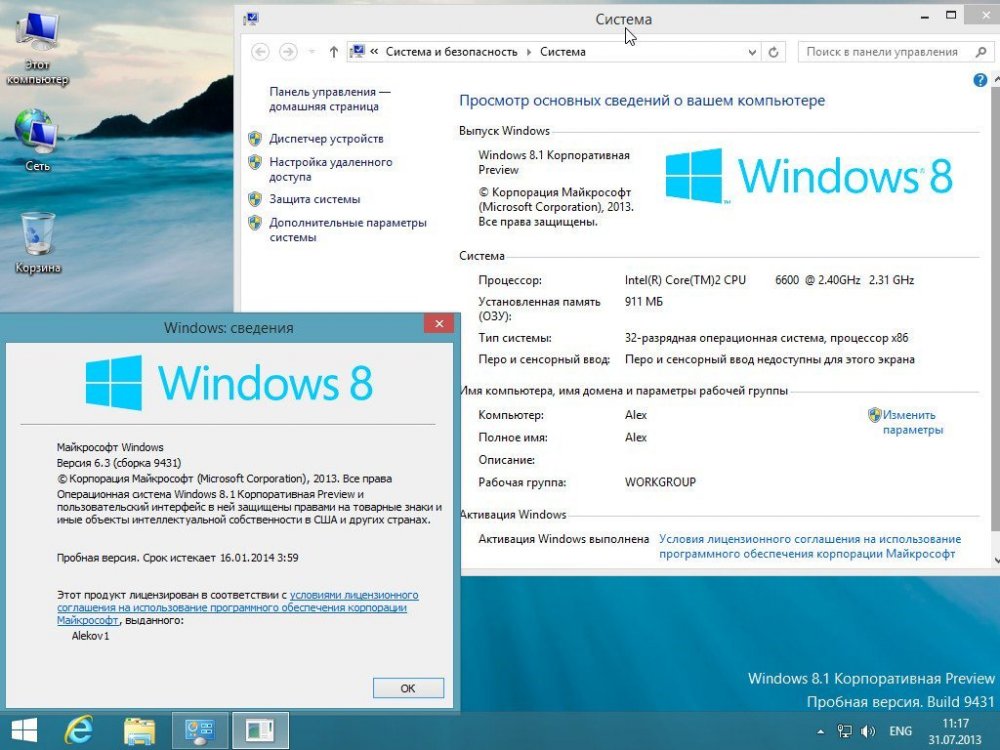Click the Forward arrow in Система window
The image size is (1000, 750).
click(288, 52)
